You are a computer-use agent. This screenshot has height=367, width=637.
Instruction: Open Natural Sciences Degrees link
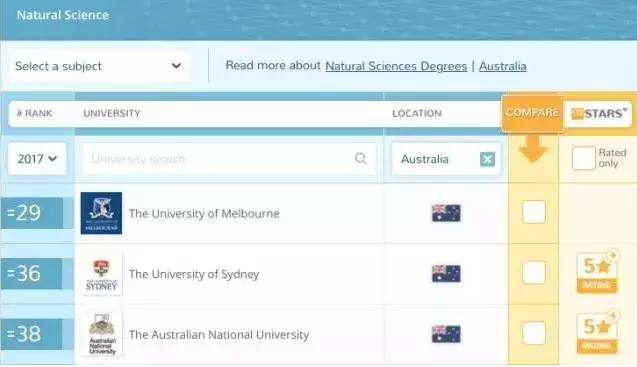coord(396,66)
